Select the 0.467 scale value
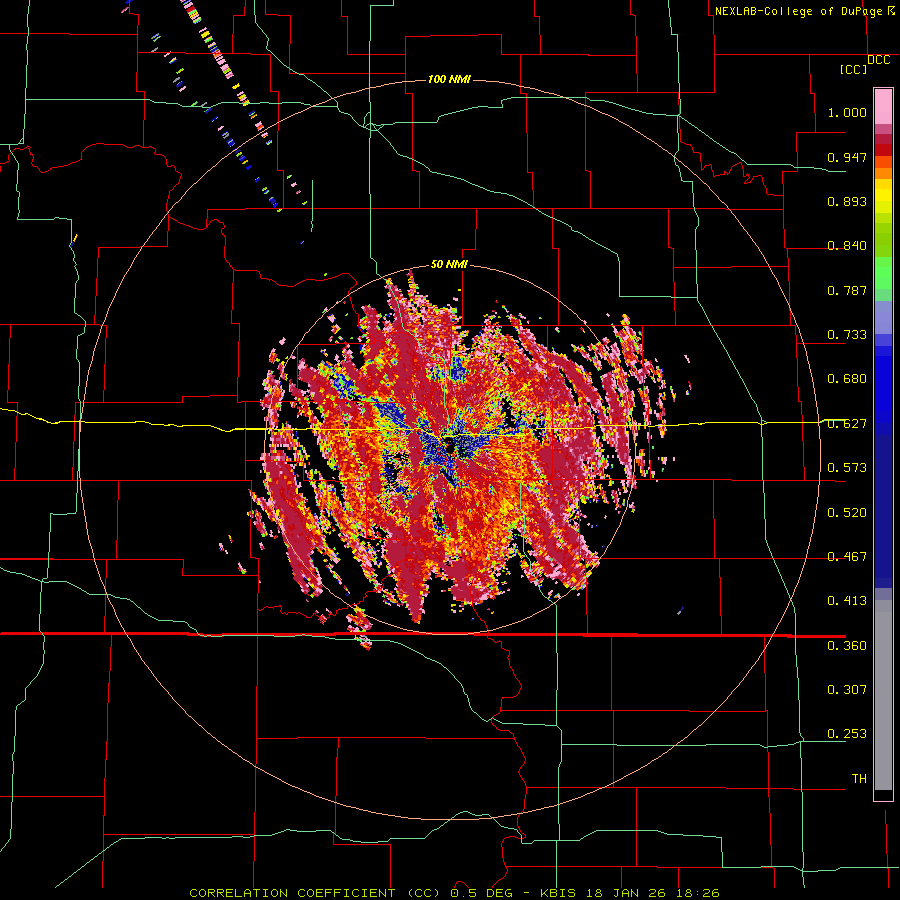The image size is (900, 900). point(847,556)
